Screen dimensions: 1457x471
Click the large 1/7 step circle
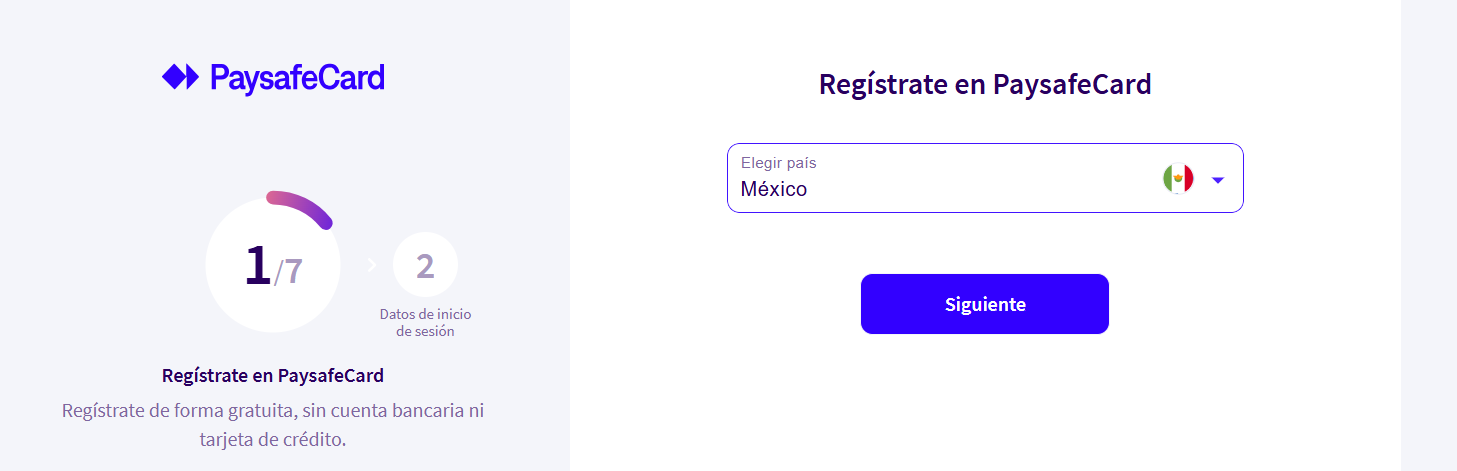coord(273,265)
